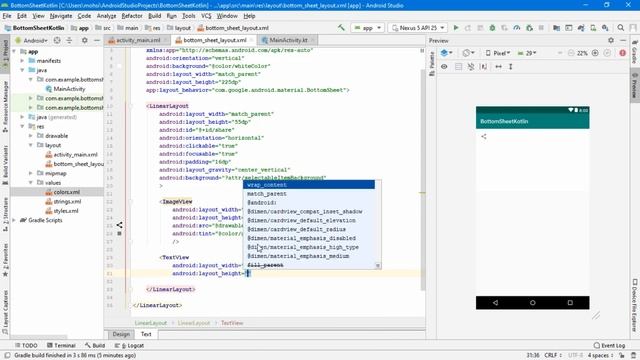Open Search Everywhere magnifier icon
Image resolution: width=640 pixels, height=360 pixels.
point(621,28)
